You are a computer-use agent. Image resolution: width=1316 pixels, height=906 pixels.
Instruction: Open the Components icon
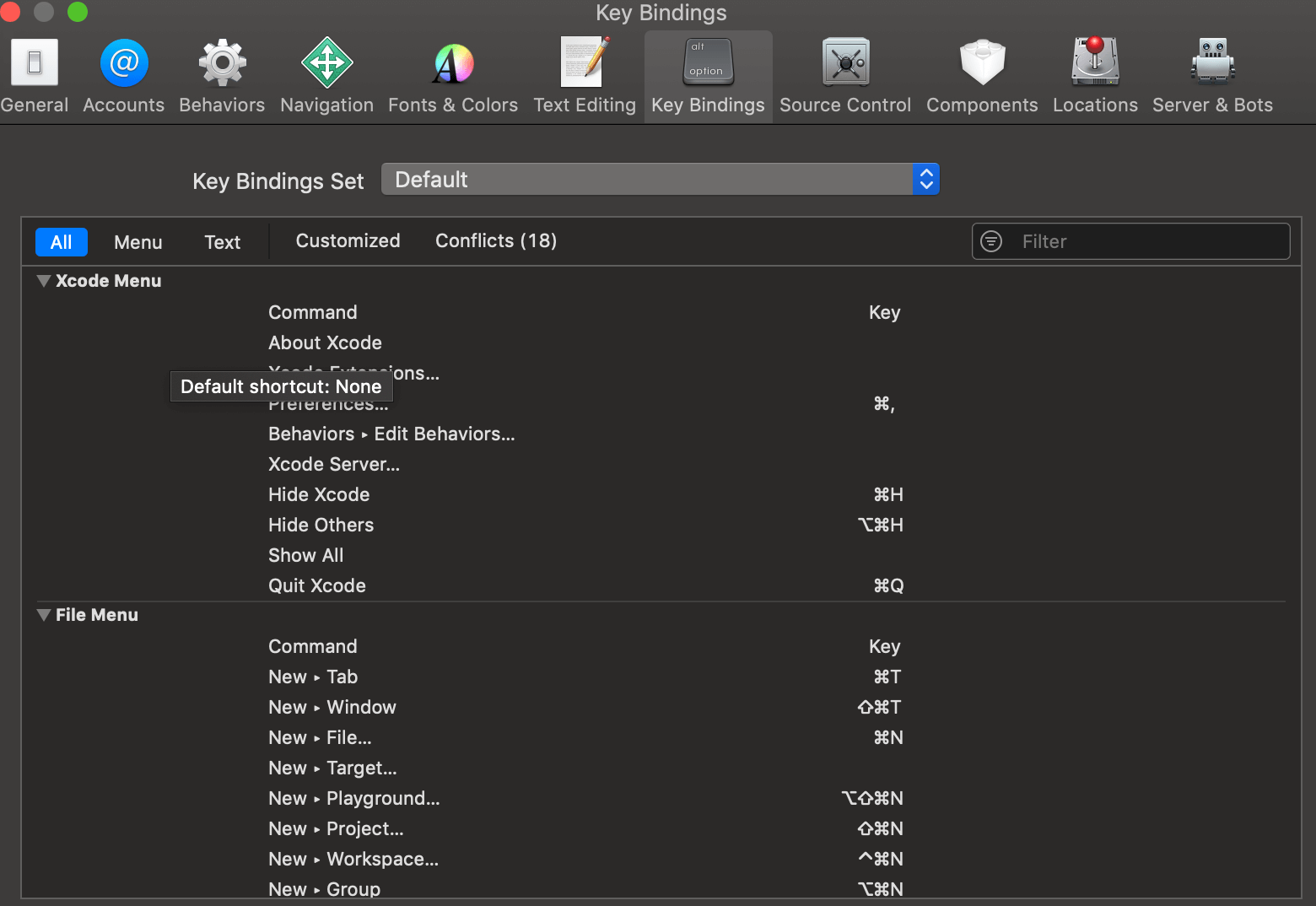point(982,63)
